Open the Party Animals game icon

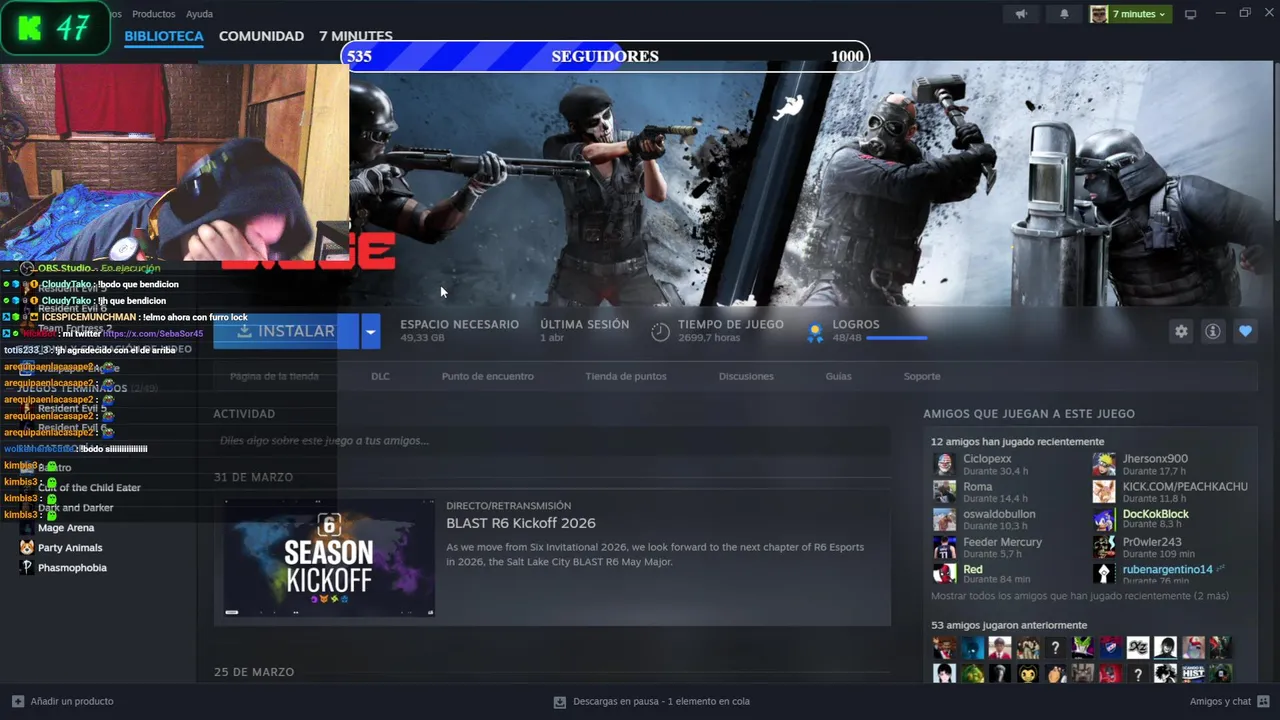26,547
